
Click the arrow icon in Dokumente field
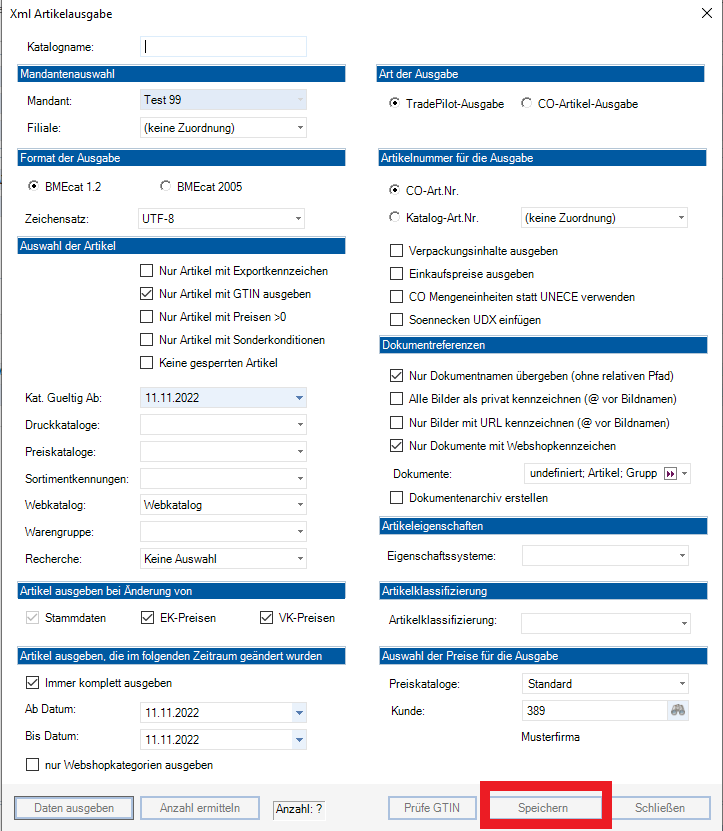pyautogui.click(x=671, y=473)
